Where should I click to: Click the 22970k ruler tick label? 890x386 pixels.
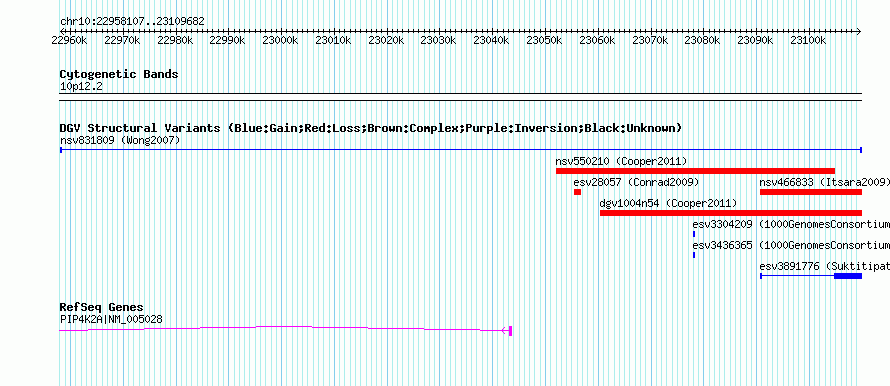tap(122, 40)
